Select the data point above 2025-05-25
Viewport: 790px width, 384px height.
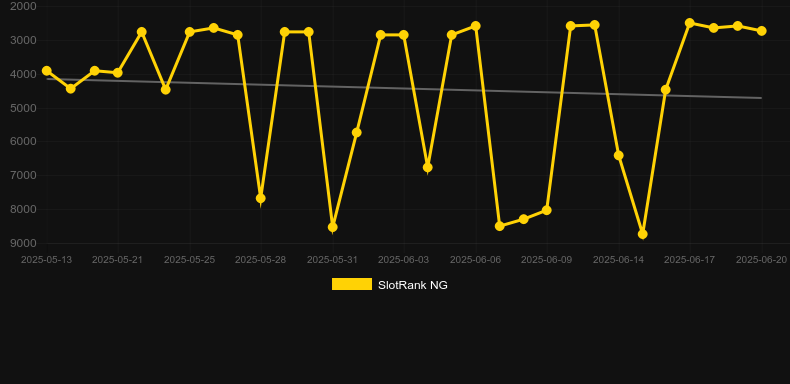[189, 32]
